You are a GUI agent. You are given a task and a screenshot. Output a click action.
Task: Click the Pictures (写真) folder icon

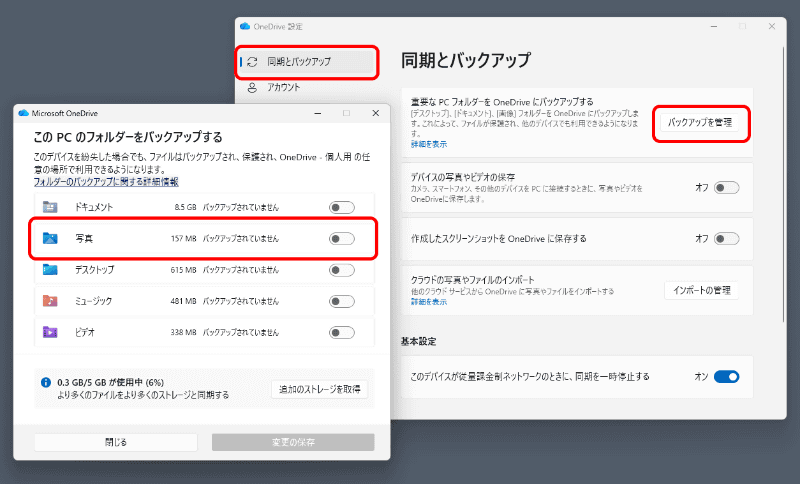50,238
